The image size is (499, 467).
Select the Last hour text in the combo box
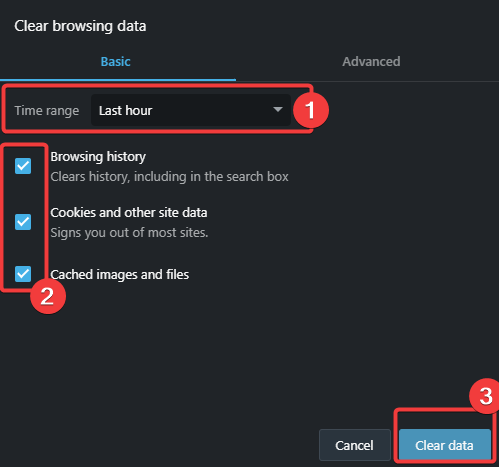tap(125, 111)
